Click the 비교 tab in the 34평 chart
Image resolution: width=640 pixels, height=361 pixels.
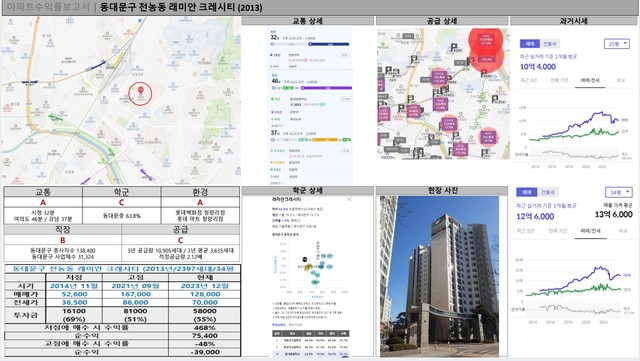623,231
